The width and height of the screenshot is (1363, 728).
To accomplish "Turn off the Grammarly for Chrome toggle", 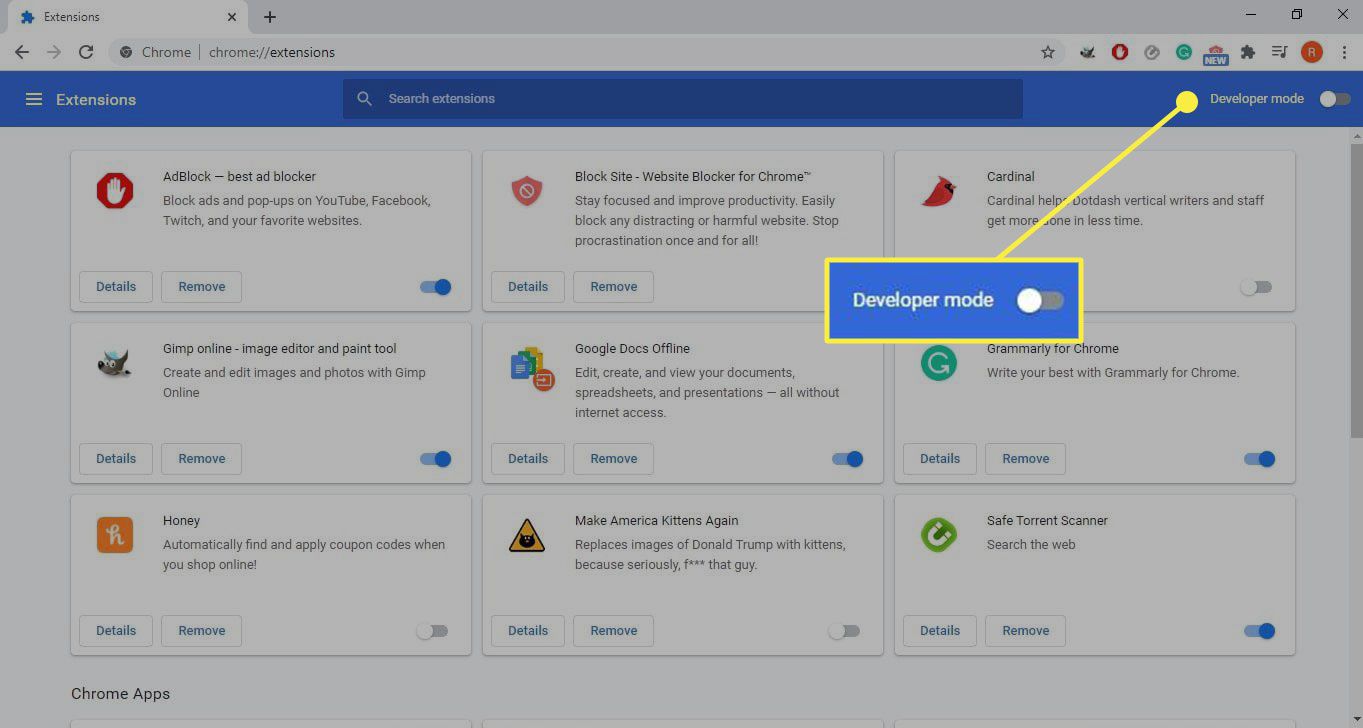I will (1260, 459).
